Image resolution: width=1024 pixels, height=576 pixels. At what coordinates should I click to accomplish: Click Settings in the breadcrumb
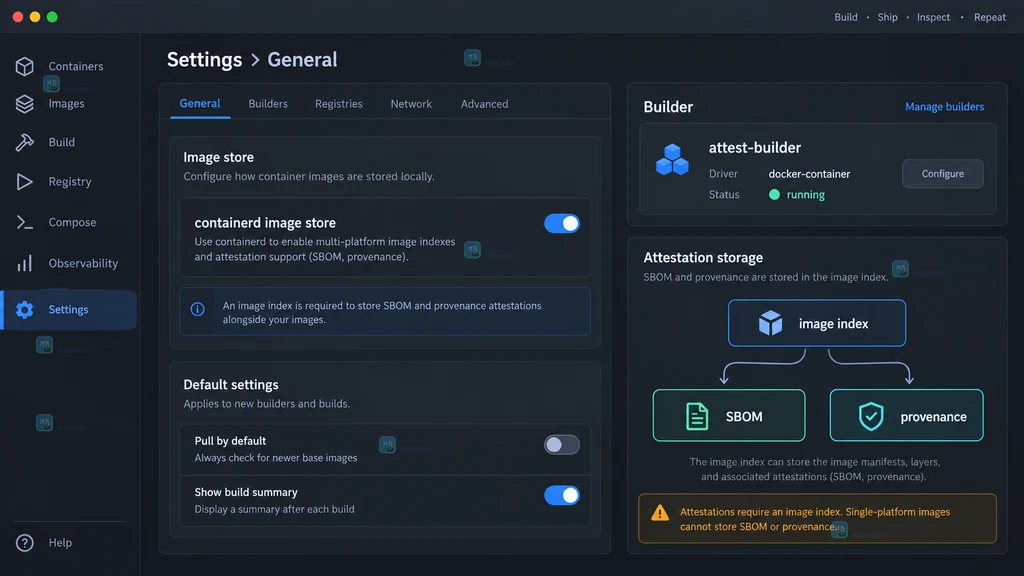(204, 59)
